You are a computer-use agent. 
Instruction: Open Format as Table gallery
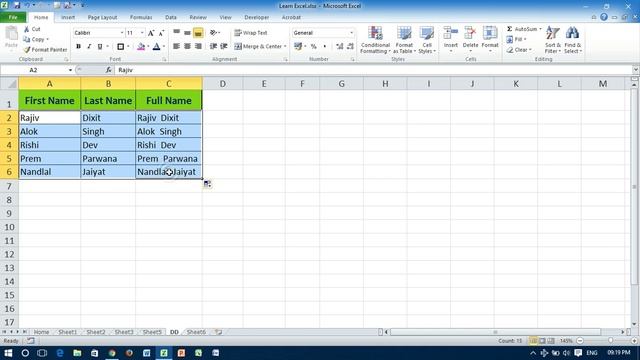pos(404,40)
